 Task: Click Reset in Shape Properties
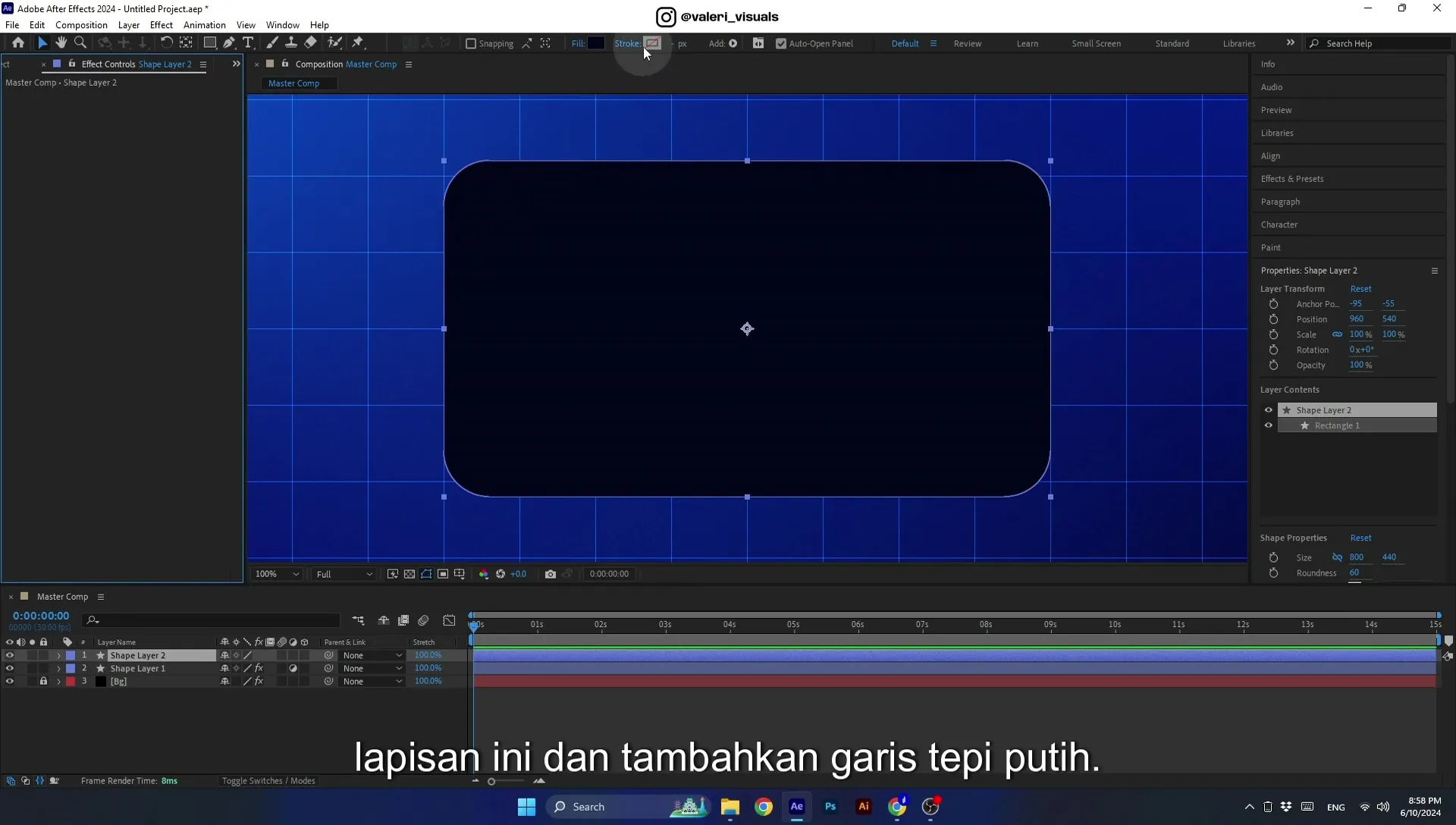[1360, 538]
